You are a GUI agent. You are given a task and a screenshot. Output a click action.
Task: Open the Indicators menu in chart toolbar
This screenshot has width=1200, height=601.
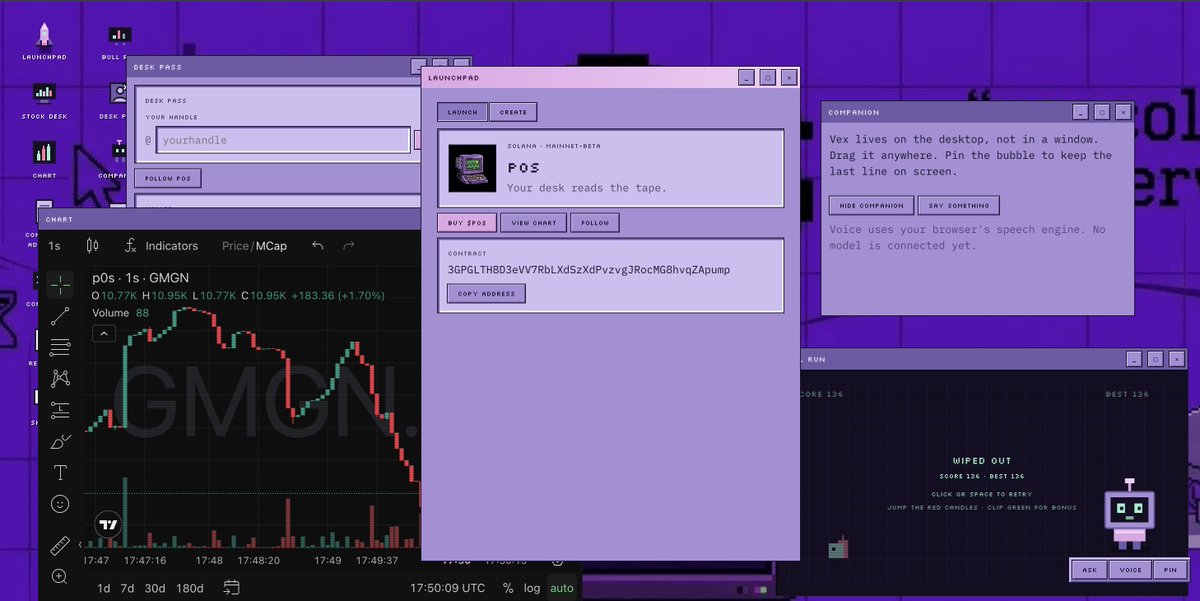coord(161,245)
